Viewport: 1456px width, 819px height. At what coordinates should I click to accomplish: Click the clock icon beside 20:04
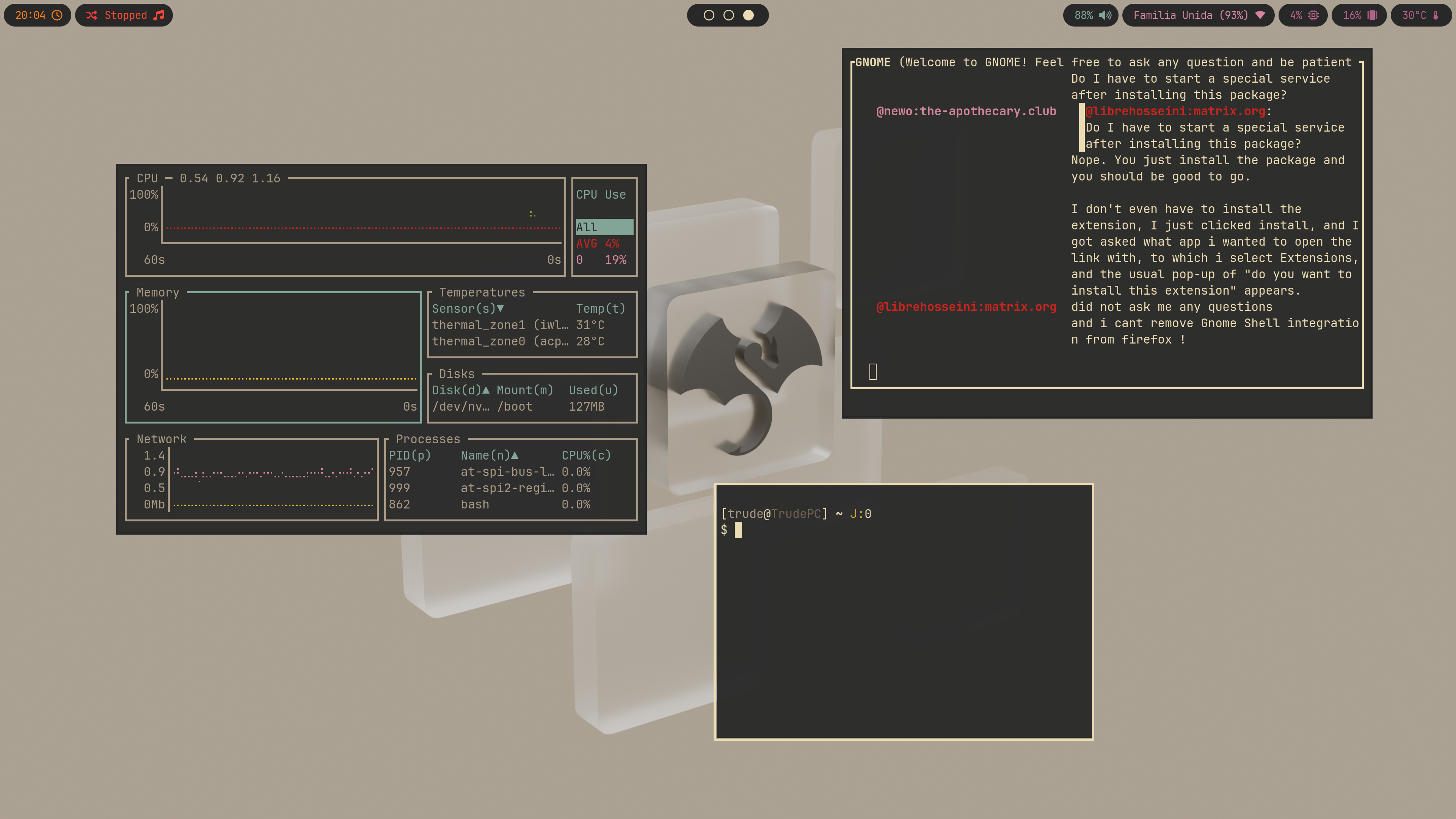pyautogui.click(x=57, y=15)
